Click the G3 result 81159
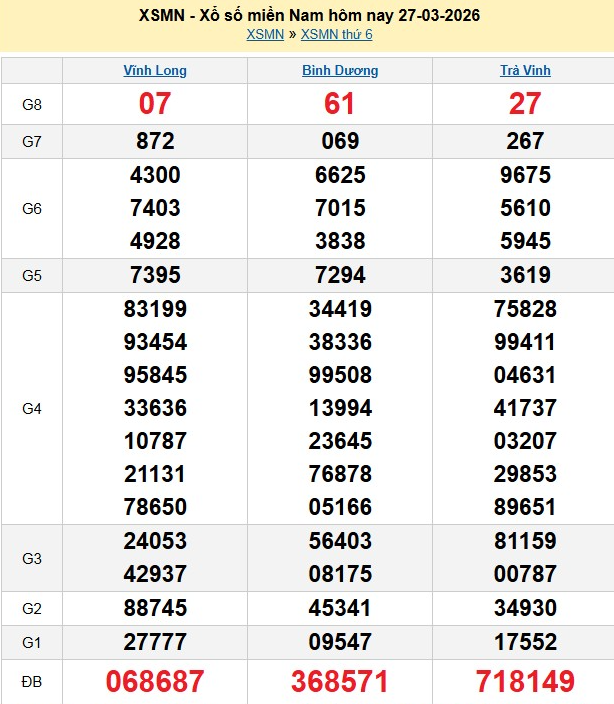614x704 pixels. [x=525, y=541]
